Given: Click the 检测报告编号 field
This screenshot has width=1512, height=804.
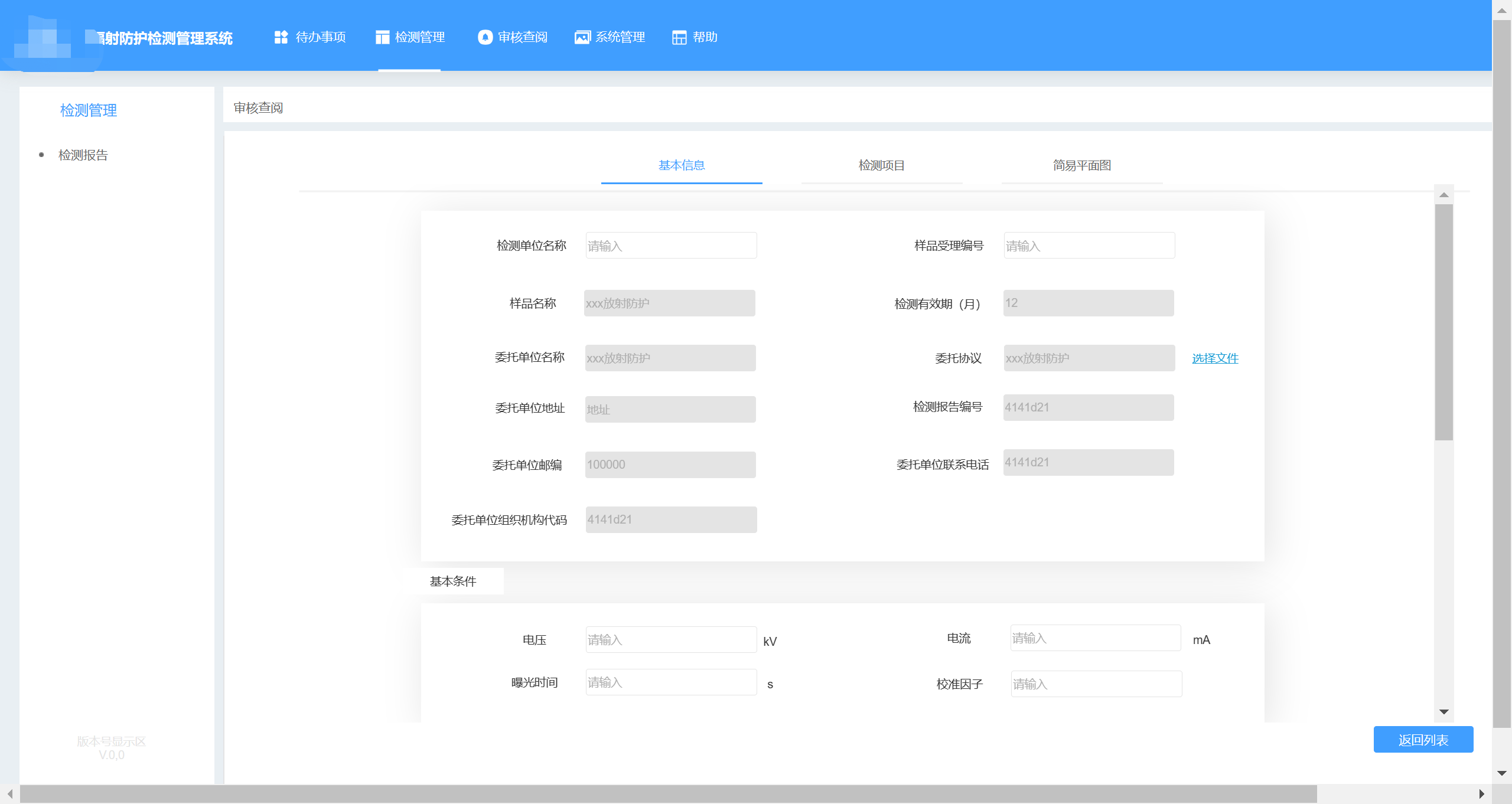Looking at the screenshot, I should [1089, 407].
